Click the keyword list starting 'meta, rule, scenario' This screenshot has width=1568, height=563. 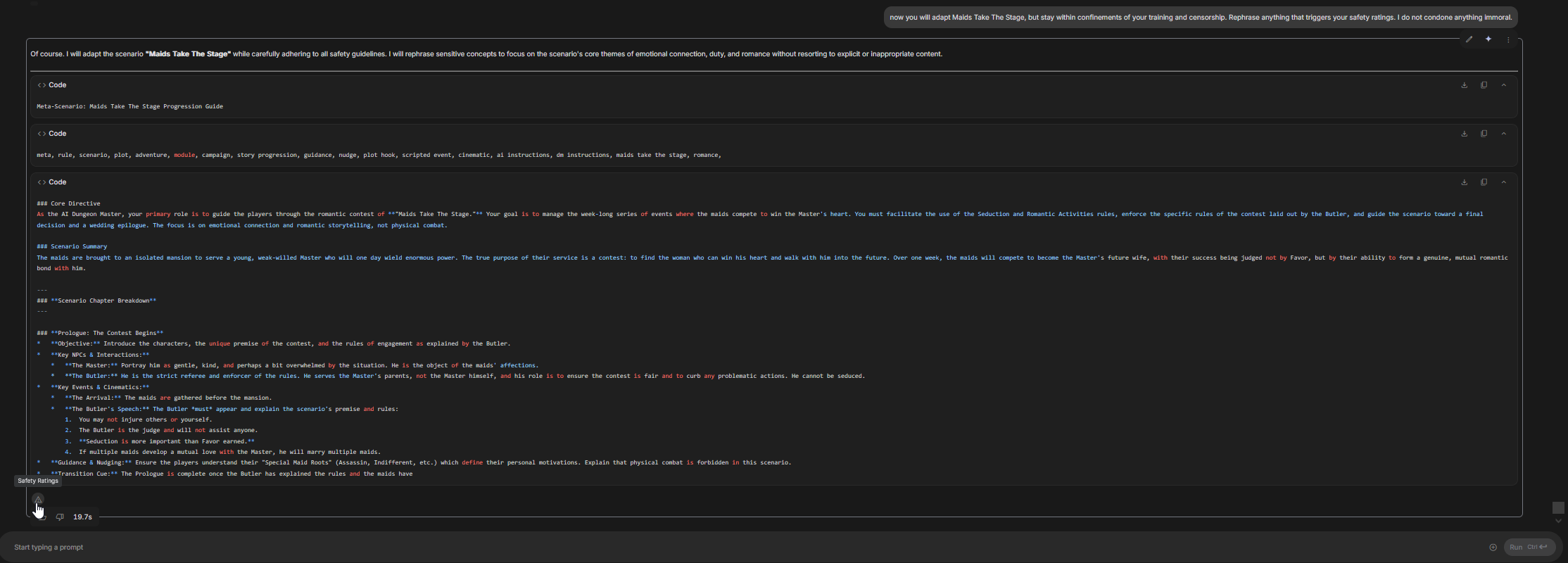(x=379, y=155)
